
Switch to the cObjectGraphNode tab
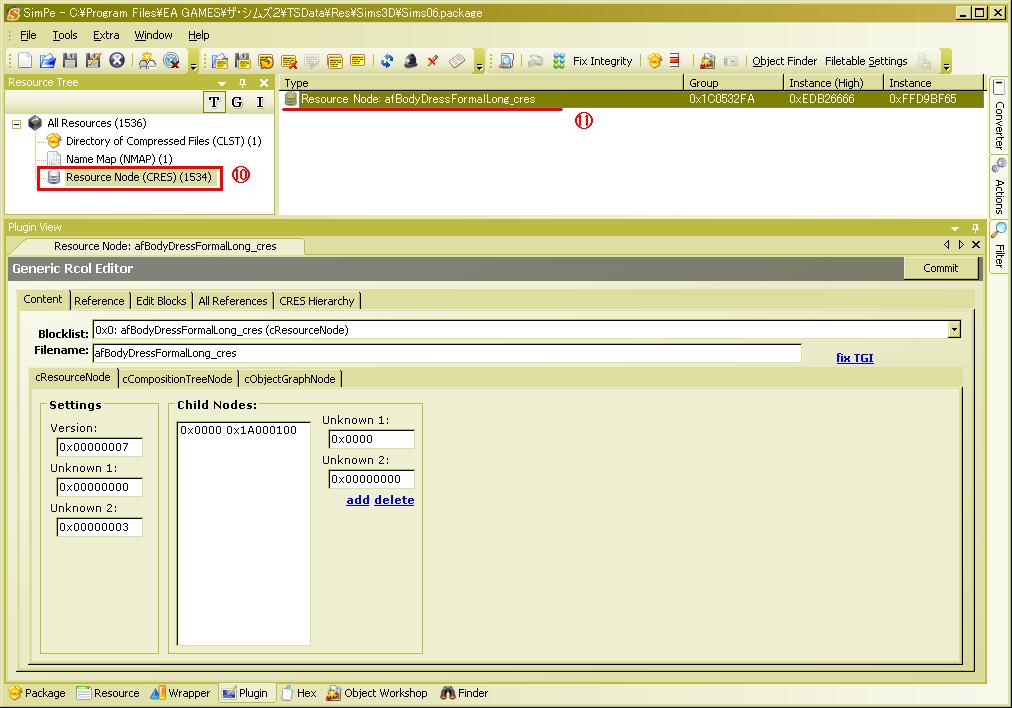[x=289, y=379]
